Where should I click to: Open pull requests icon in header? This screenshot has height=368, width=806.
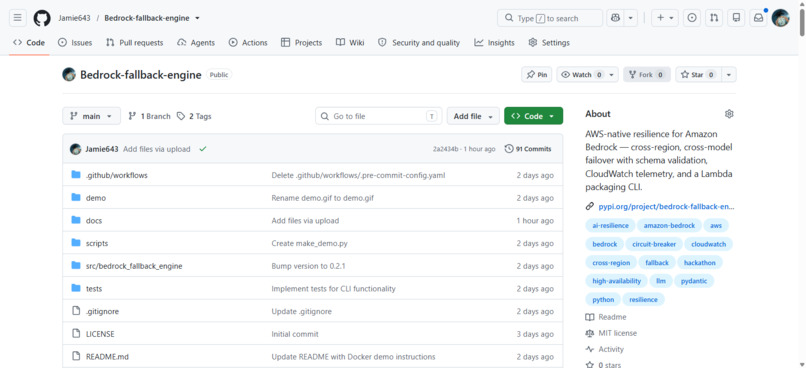[714, 18]
